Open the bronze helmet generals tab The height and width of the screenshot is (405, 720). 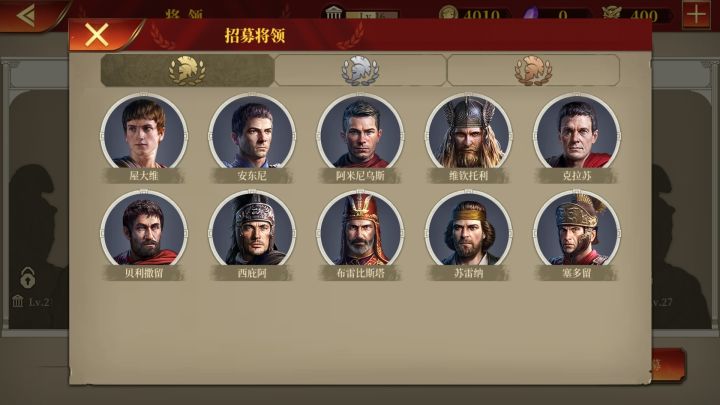click(533, 70)
